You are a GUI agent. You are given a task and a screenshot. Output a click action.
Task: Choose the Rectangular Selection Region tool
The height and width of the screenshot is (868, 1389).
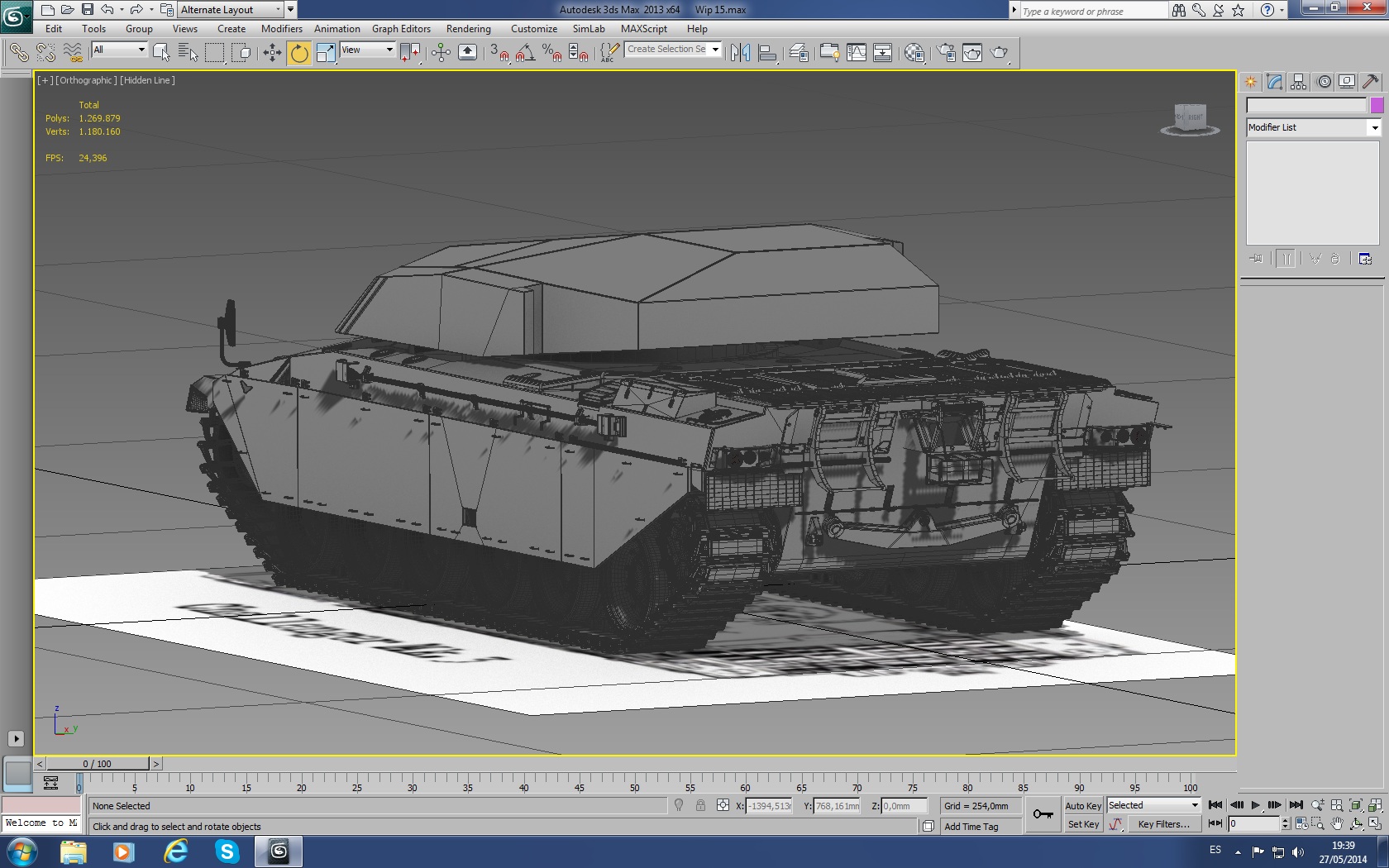point(214,53)
